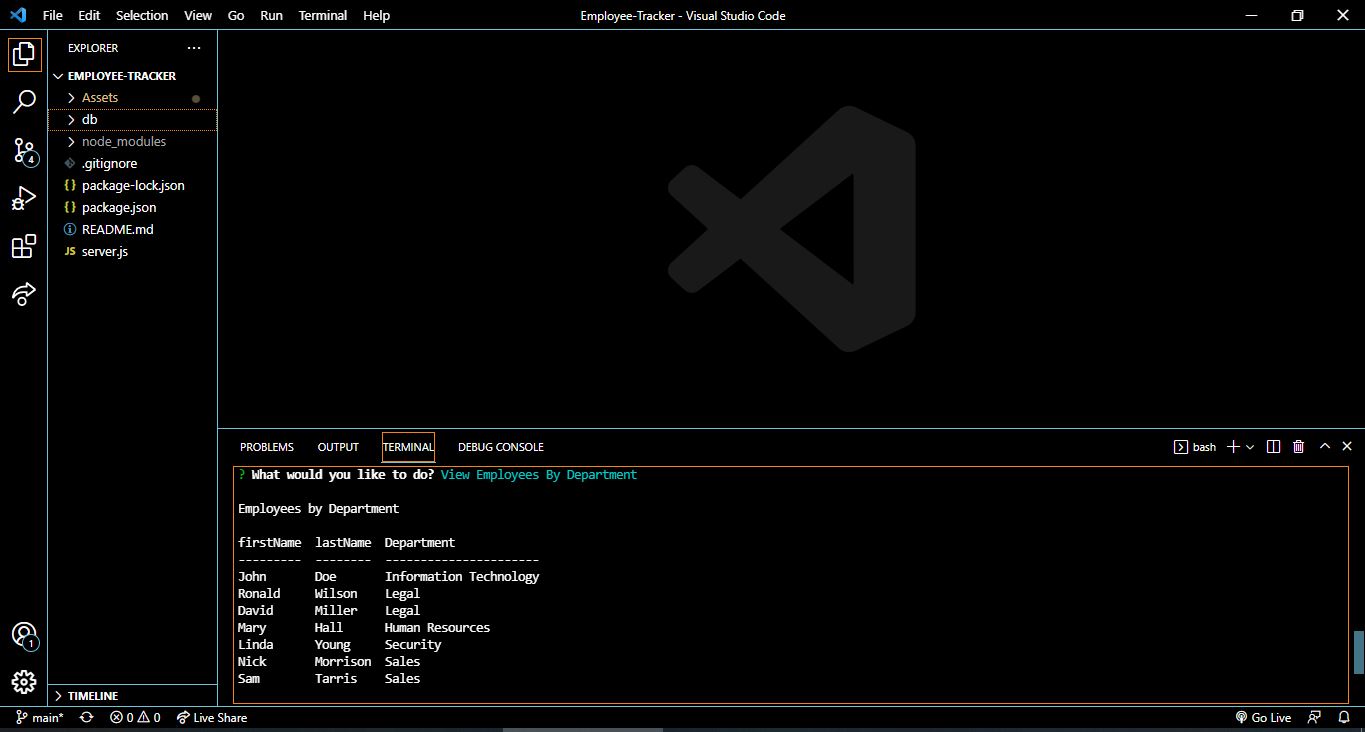Switch to the OUTPUT tab
Screen dimensions: 1365x732
tap(338, 447)
